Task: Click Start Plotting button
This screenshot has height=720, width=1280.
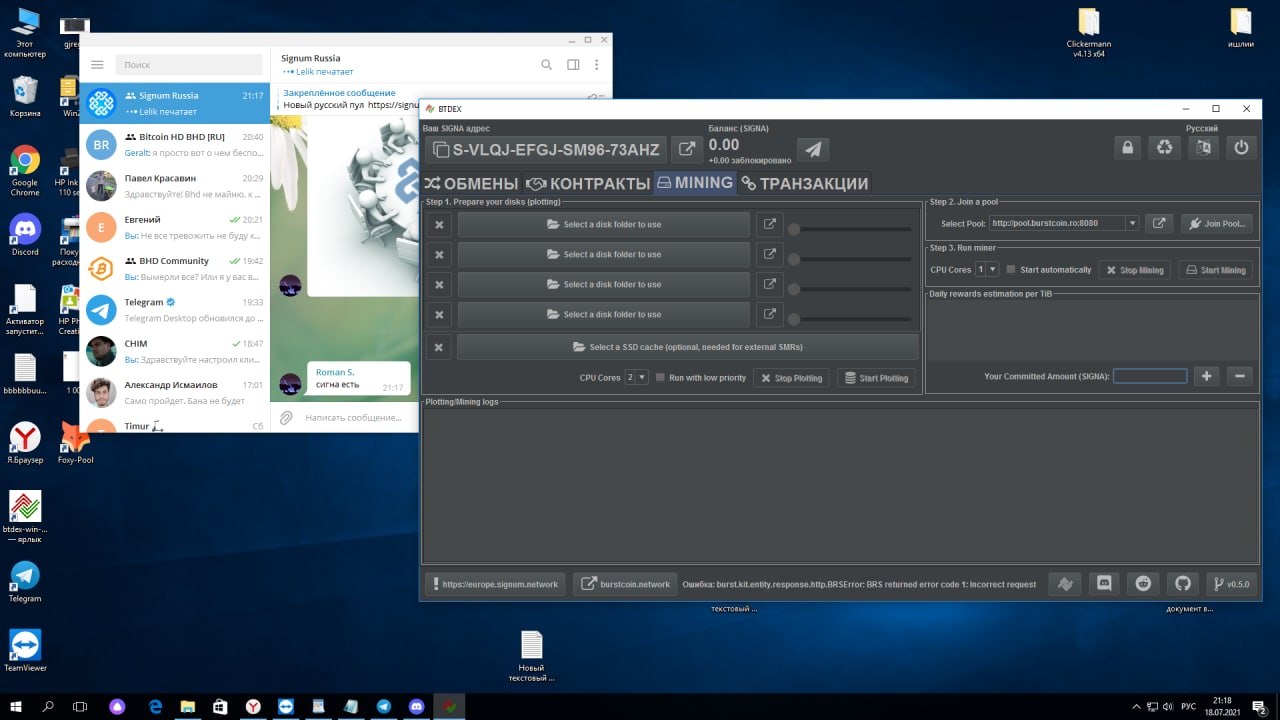Action: [x=876, y=378]
